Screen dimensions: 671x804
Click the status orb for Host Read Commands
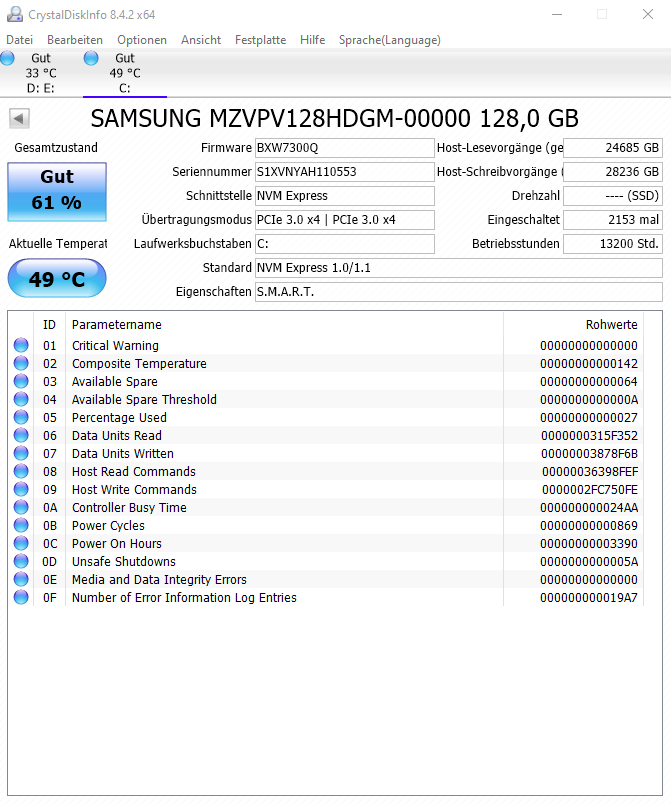(x=21, y=471)
